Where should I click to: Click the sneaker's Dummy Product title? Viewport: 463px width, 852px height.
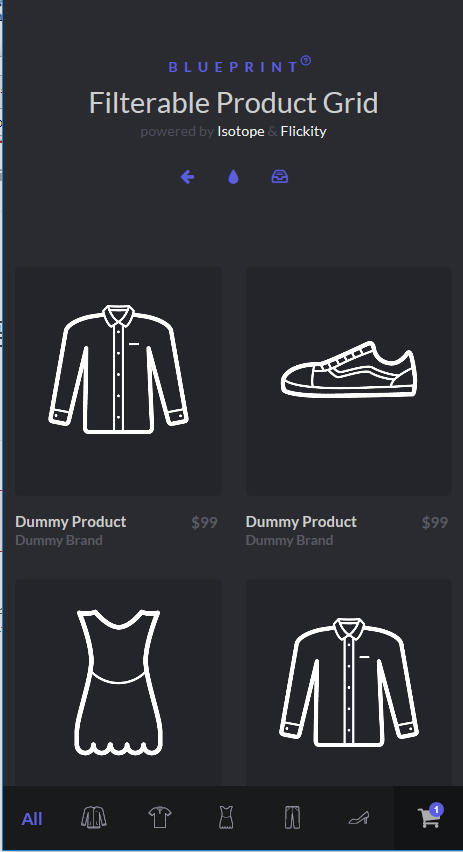(301, 522)
